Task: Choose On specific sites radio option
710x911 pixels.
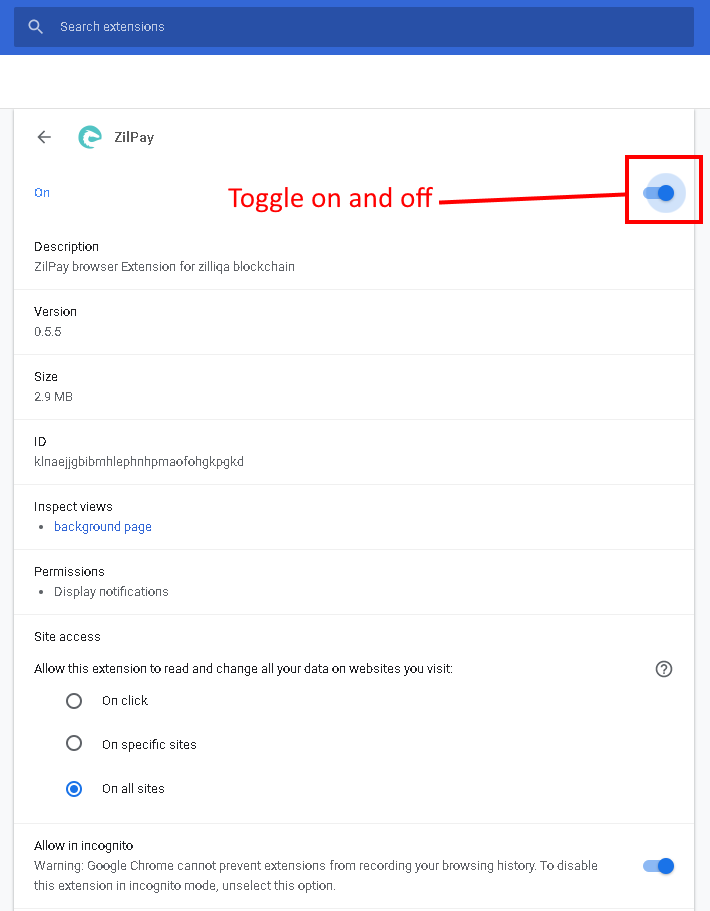Action: click(x=74, y=743)
